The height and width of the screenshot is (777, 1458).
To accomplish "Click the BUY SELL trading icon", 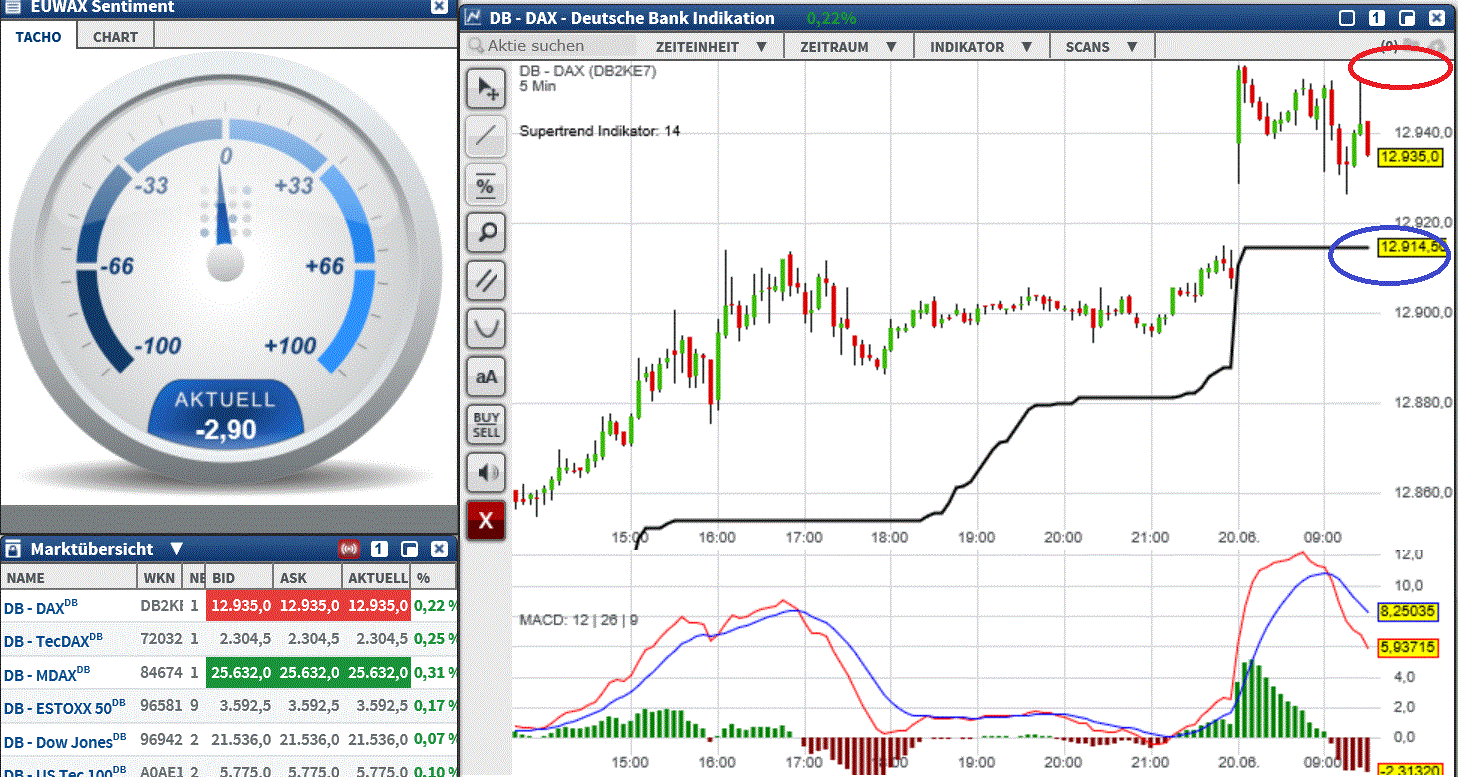I will click(485, 424).
